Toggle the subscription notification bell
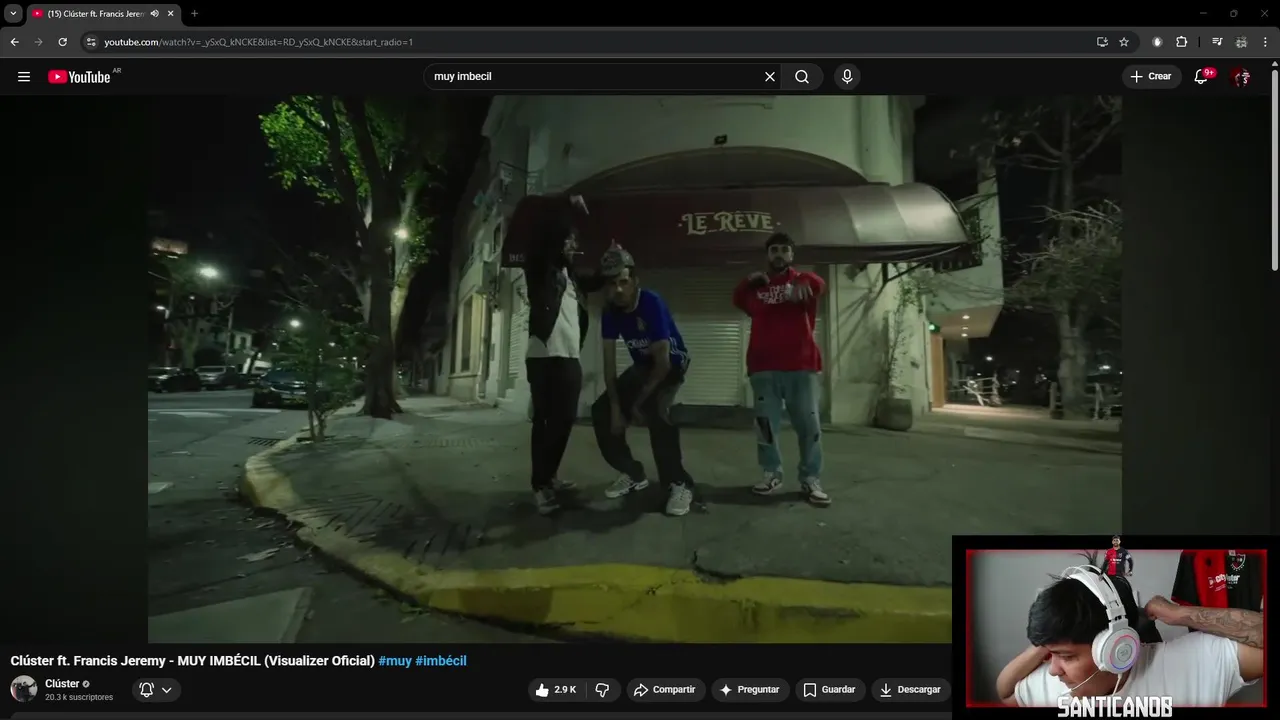This screenshot has height=720, width=1280. pyautogui.click(x=146, y=690)
